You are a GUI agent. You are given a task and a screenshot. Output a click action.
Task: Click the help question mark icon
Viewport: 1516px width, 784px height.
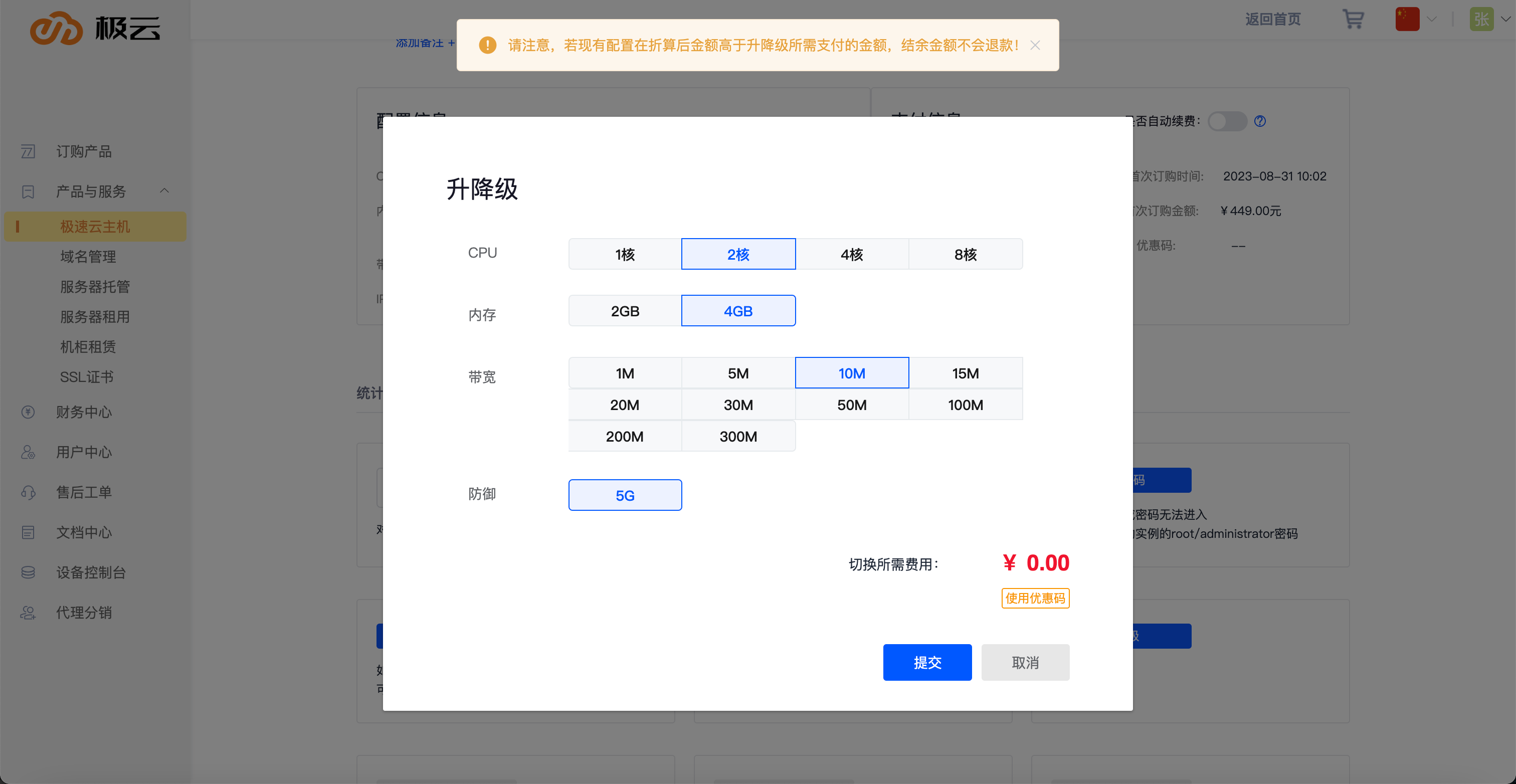[x=1260, y=121]
